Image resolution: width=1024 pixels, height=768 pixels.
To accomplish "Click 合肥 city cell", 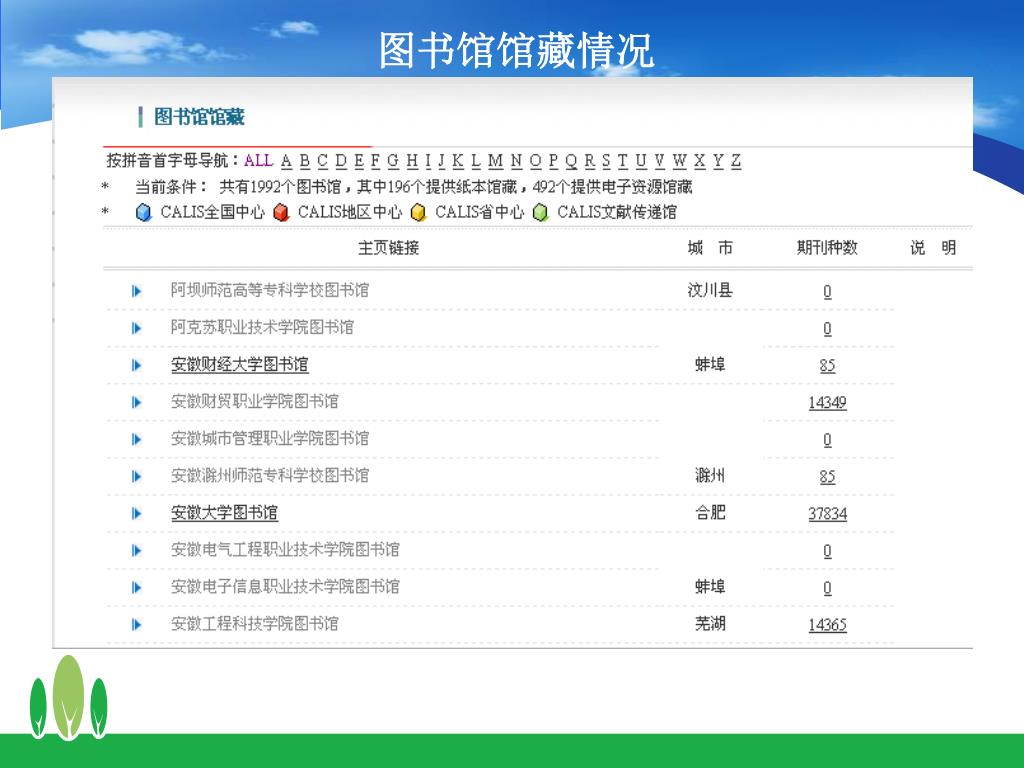I will click(x=710, y=513).
